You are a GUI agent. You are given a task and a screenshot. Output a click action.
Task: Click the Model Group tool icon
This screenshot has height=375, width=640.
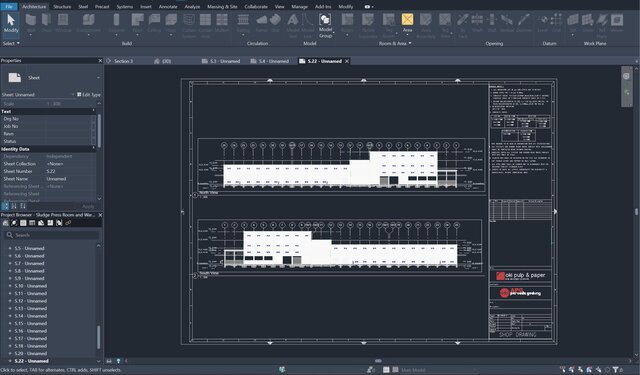pyautogui.click(x=325, y=20)
